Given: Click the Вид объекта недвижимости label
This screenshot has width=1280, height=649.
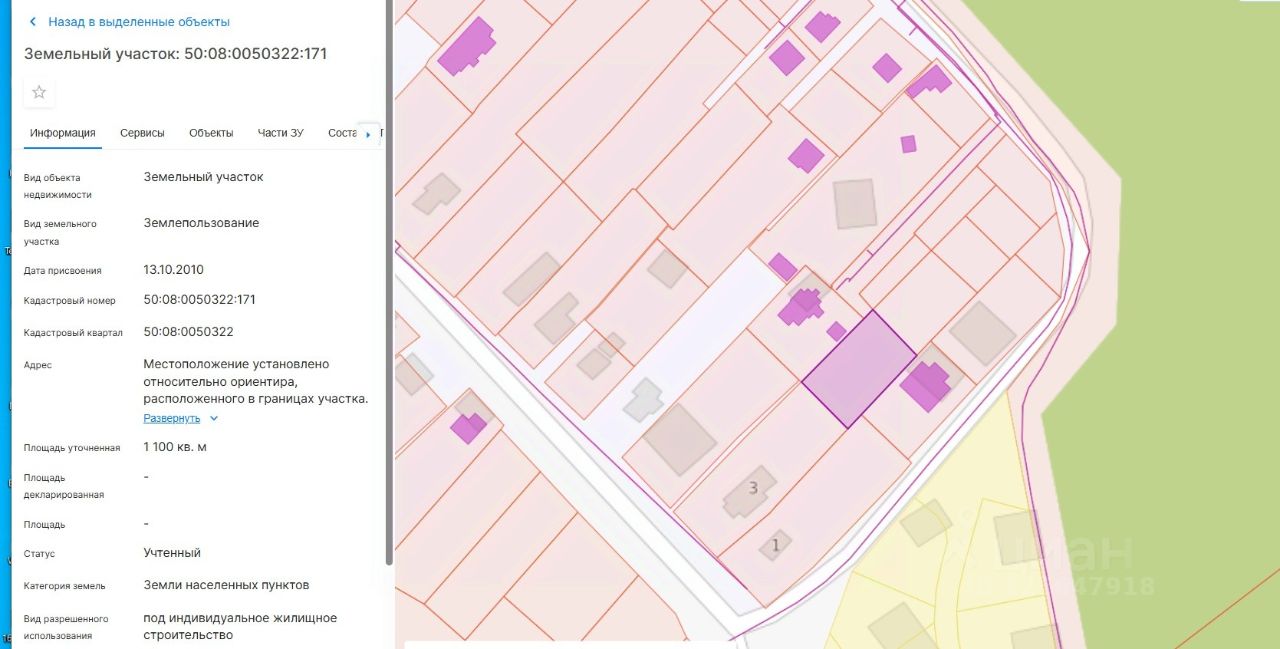Looking at the screenshot, I should tap(58, 186).
